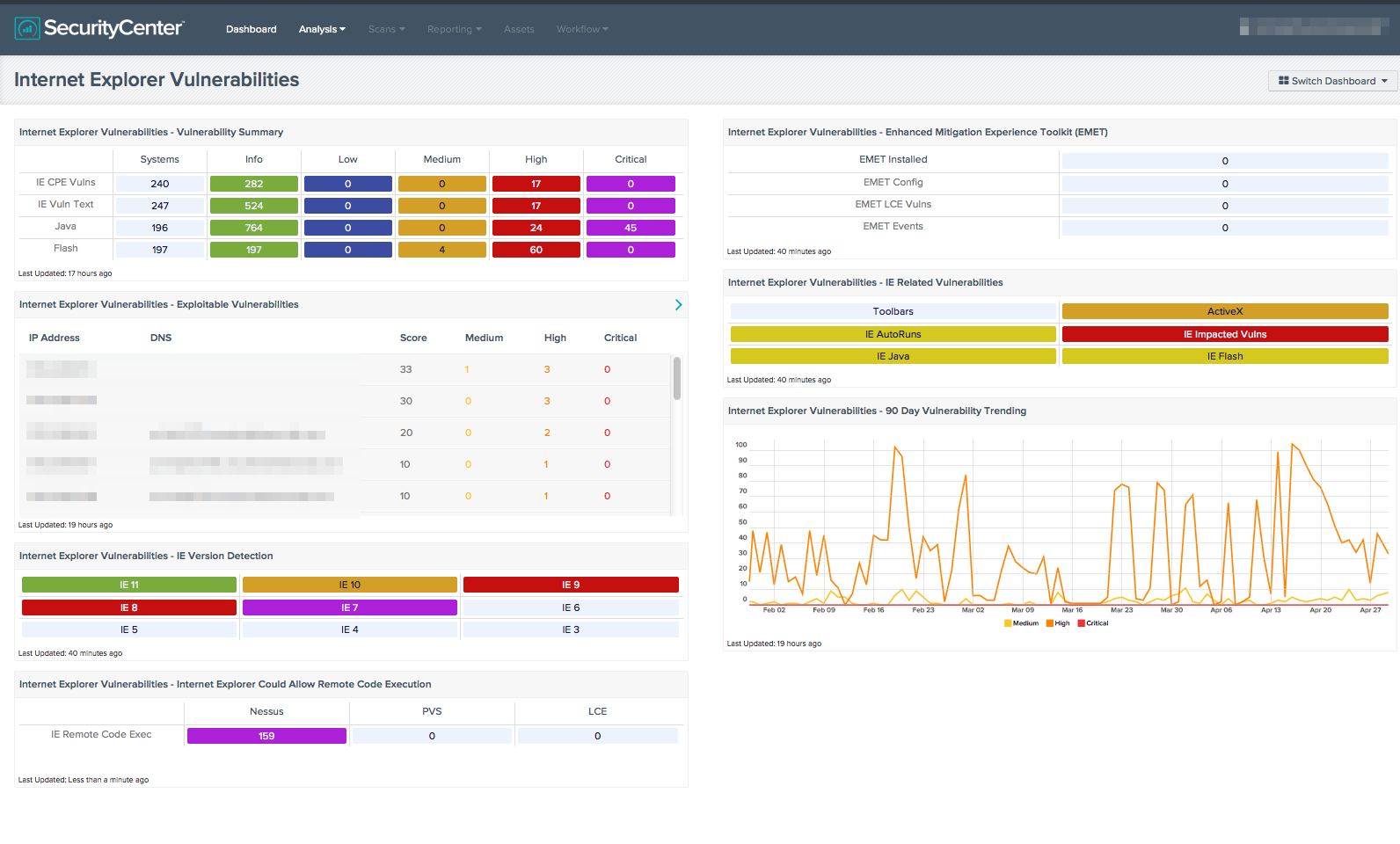
Task: Click the LCE column header
Action: pos(598,711)
